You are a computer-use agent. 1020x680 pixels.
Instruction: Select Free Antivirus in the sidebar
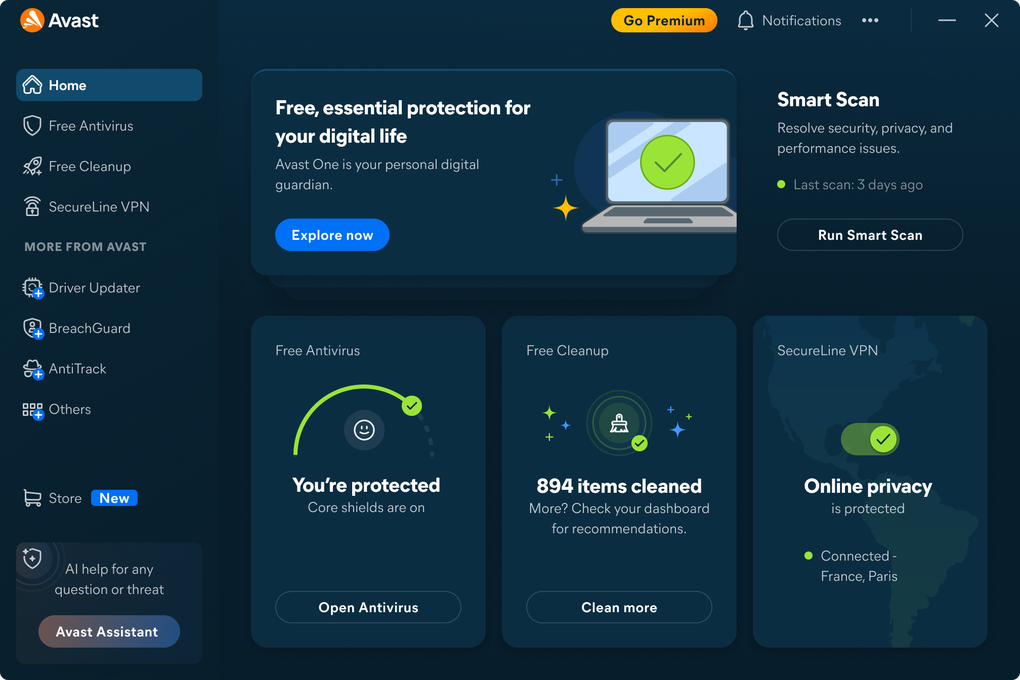click(90, 125)
